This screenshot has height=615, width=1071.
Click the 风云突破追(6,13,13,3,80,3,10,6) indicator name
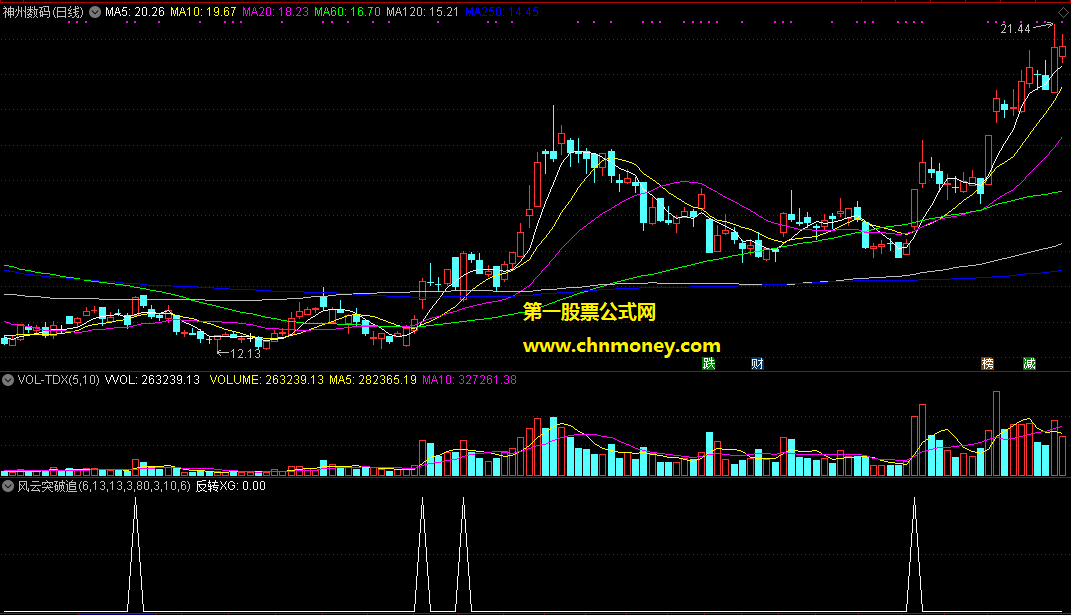point(104,486)
